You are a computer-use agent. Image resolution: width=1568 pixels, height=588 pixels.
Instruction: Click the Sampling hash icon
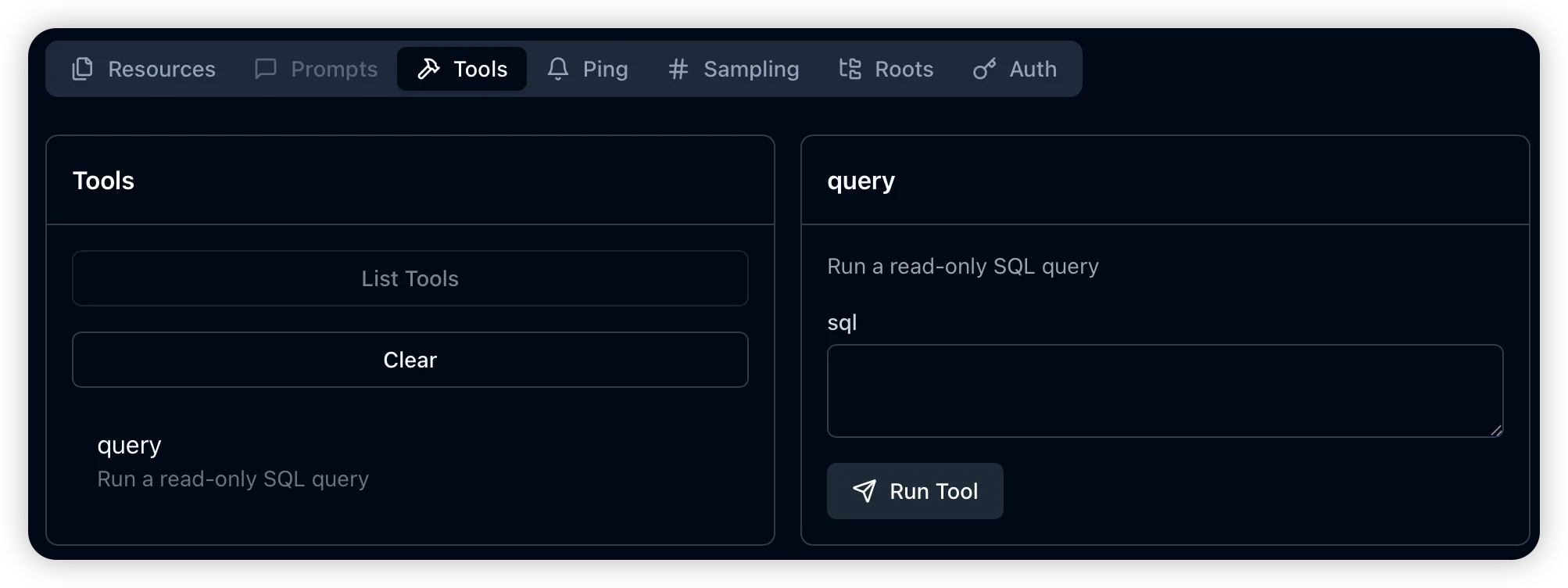point(678,69)
